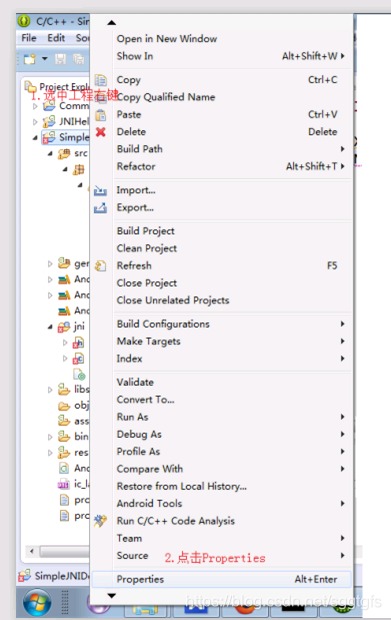Open the Build Path submenu
Viewport: 391px width, 620px height.
point(222,149)
